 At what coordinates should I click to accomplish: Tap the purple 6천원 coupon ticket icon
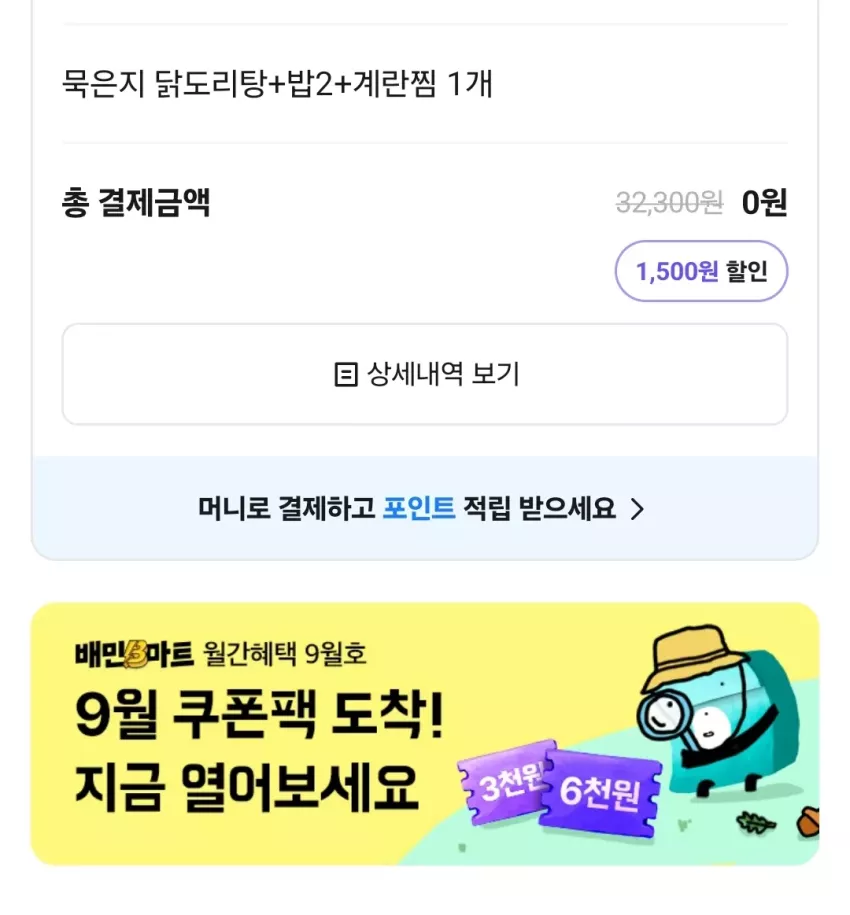600,792
